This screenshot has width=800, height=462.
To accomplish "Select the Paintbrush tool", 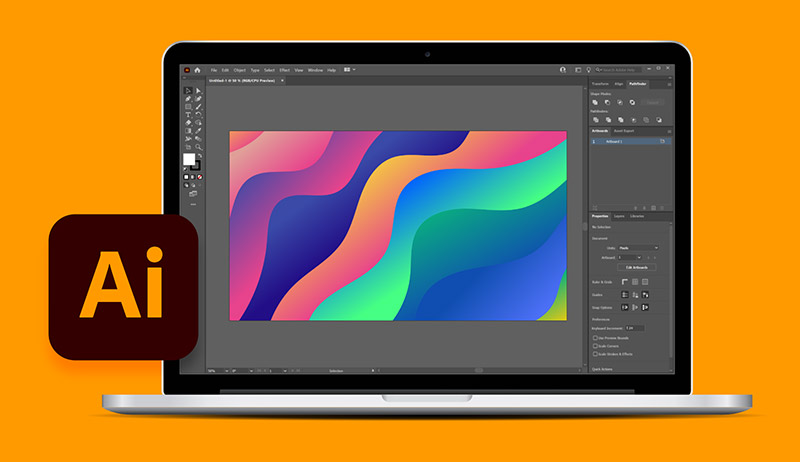I will tap(198, 107).
